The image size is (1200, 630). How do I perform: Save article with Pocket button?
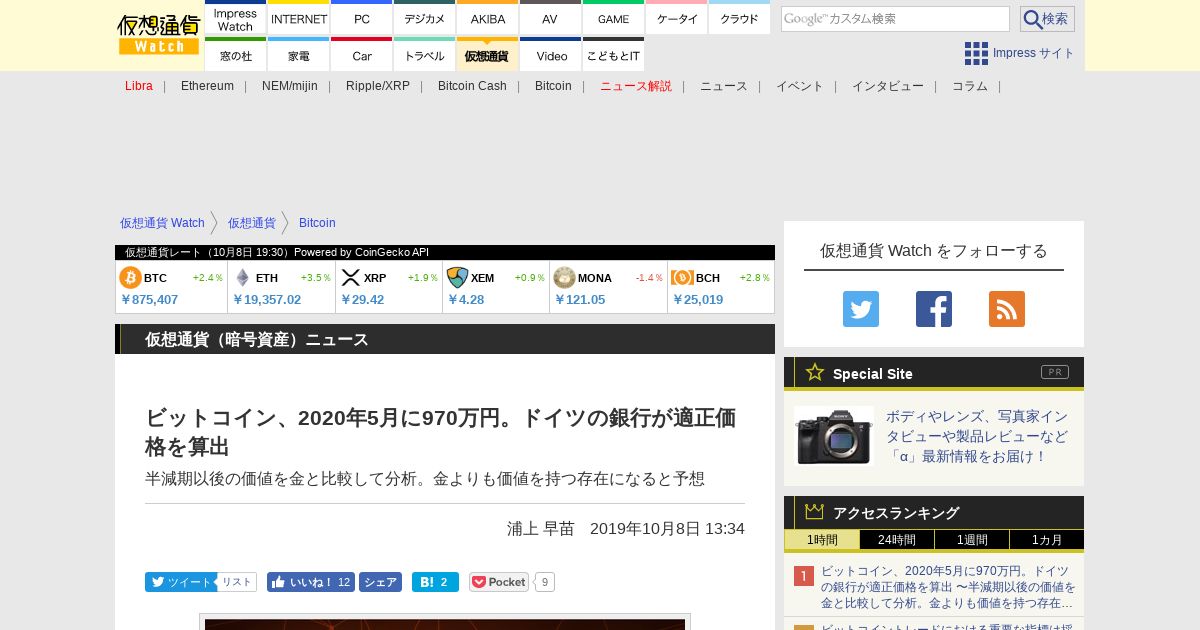click(499, 582)
